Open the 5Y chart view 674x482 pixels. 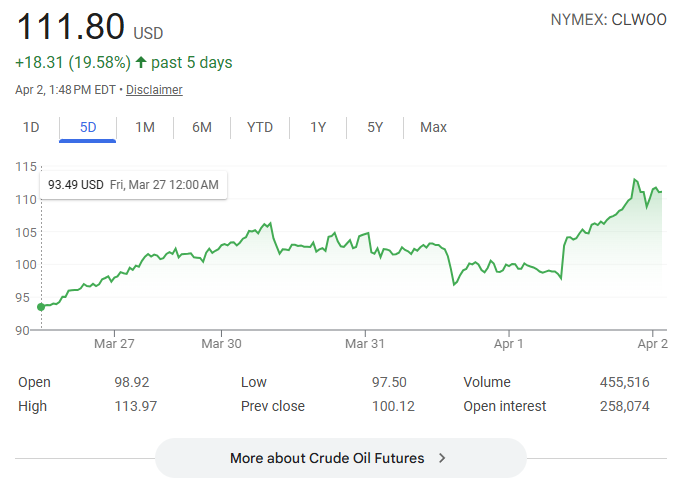[x=375, y=127]
